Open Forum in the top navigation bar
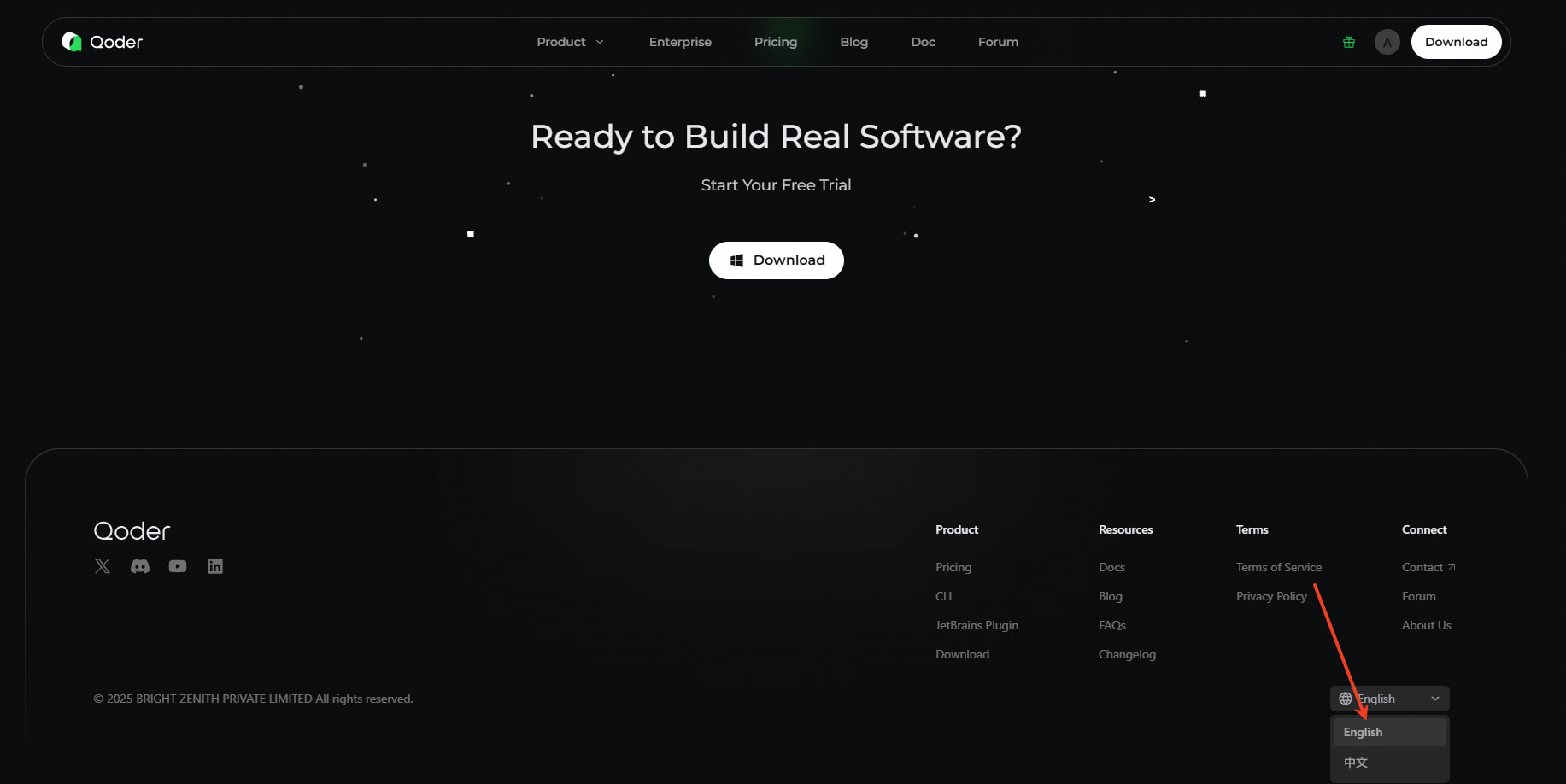 [x=999, y=42]
